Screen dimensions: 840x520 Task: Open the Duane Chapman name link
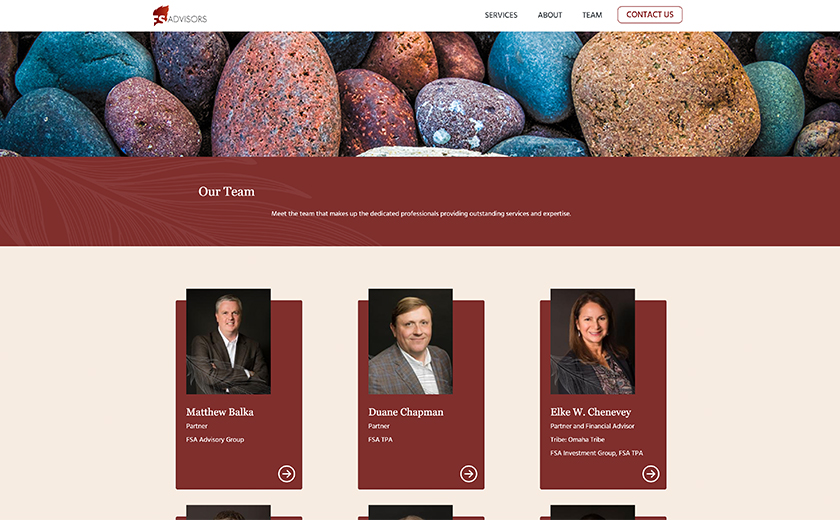click(406, 412)
